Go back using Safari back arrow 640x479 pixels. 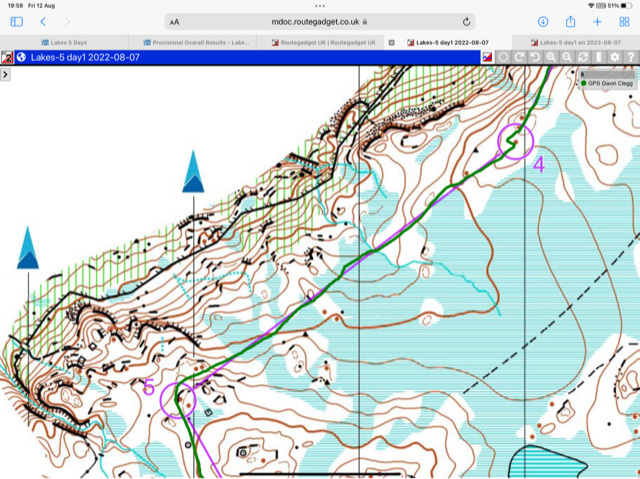tap(43, 21)
